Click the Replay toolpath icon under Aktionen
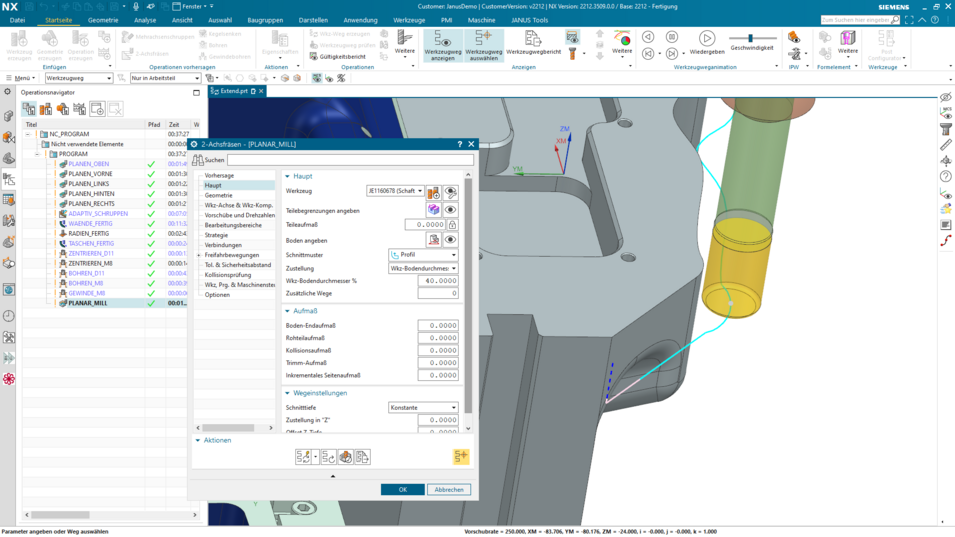Image resolution: width=955 pixels, height=537 pixels. click(328, 457)
